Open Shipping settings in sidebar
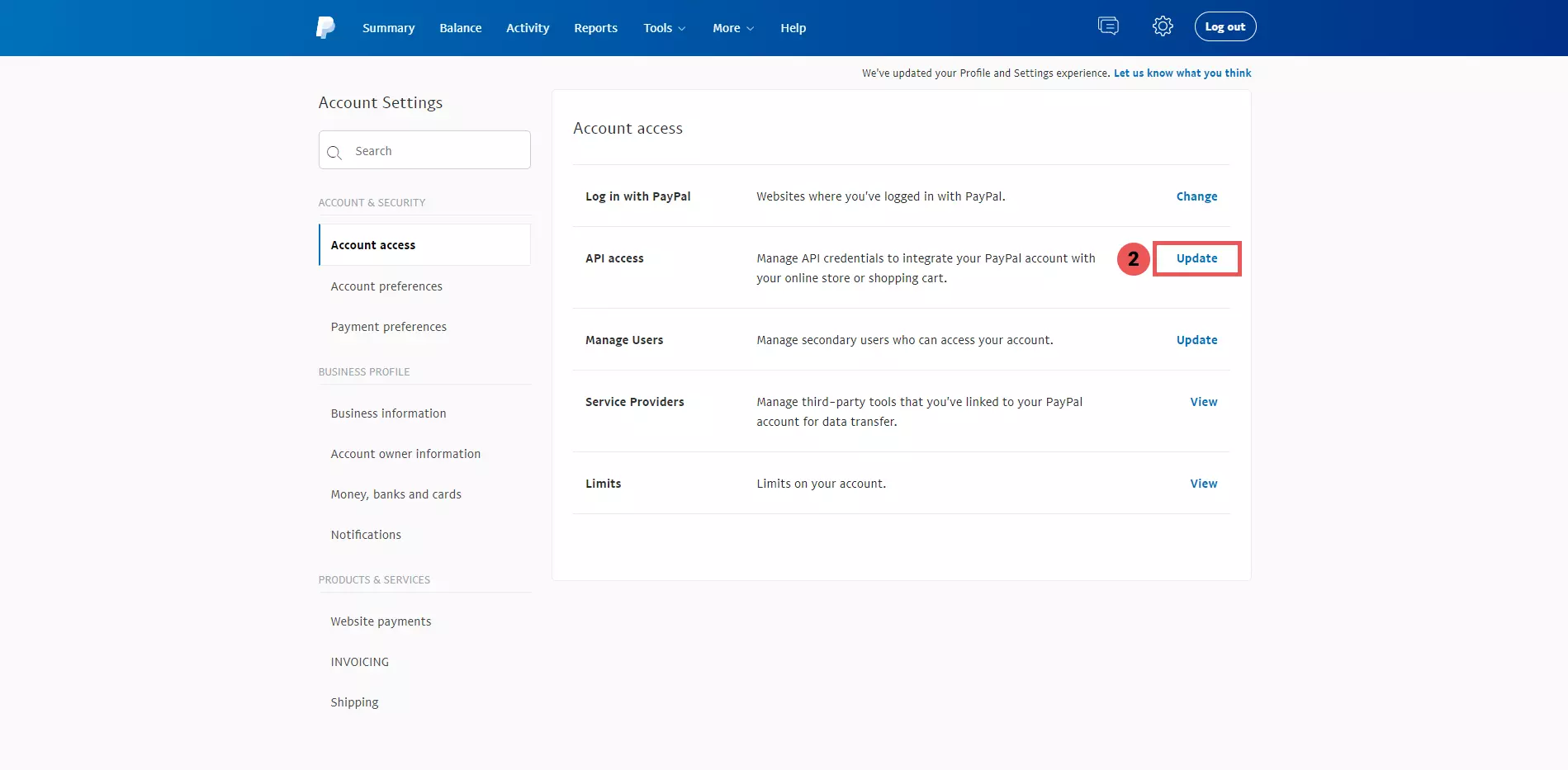The width and height of the screenshot is (1568, 770). pos(354,702)
